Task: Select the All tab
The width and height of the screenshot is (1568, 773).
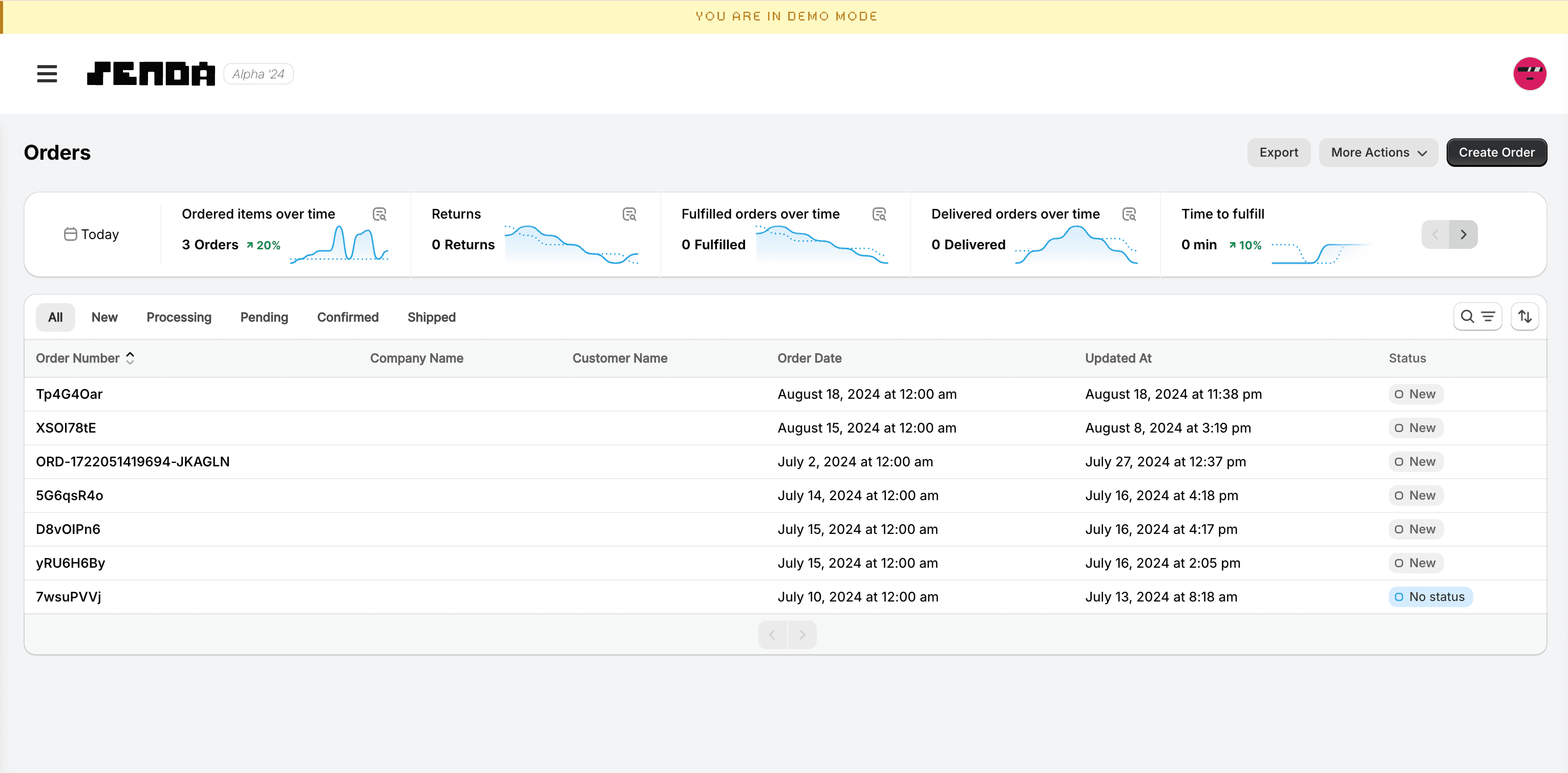Action: [55, 317]
